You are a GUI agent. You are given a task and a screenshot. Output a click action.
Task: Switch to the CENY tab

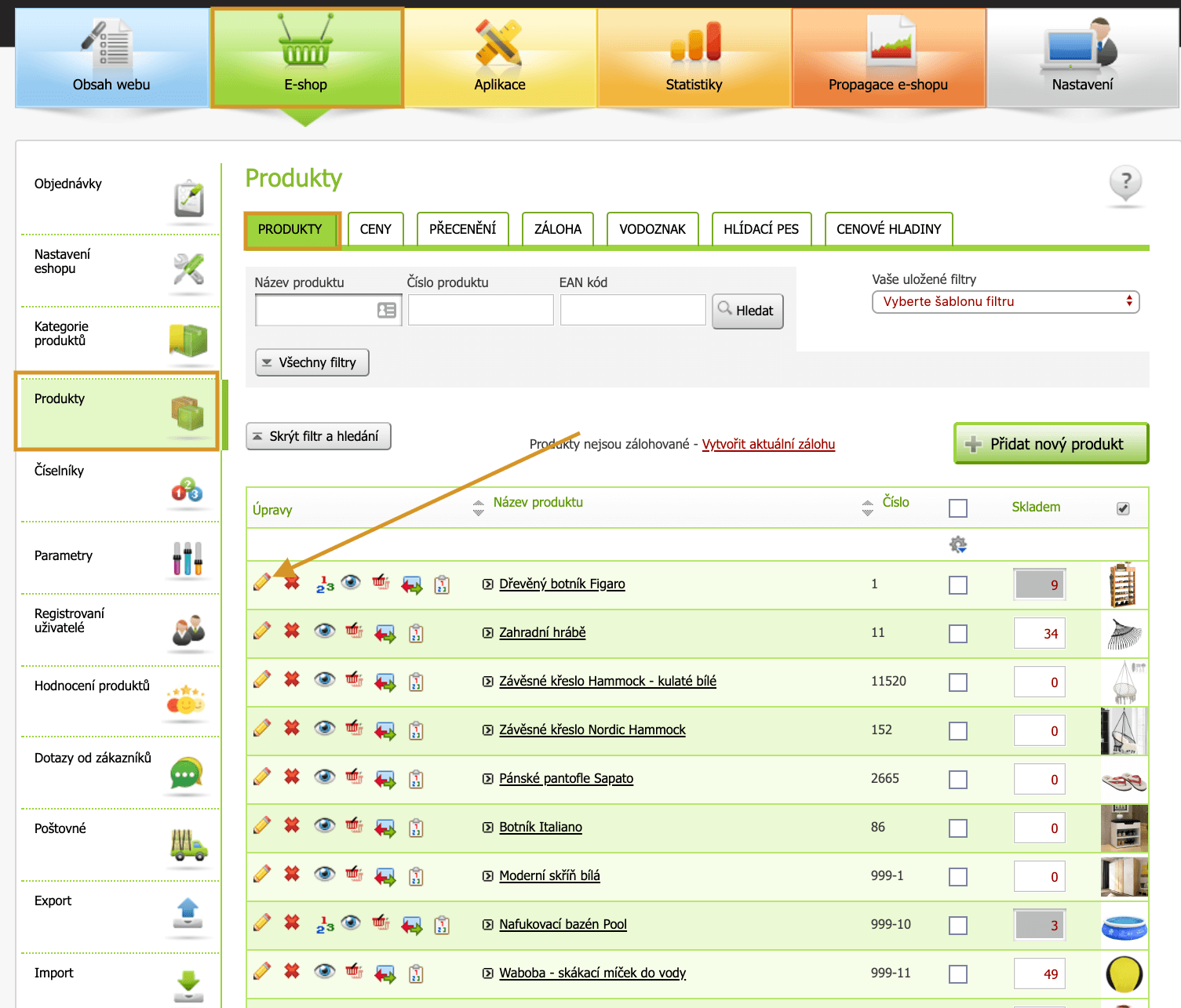375,229
